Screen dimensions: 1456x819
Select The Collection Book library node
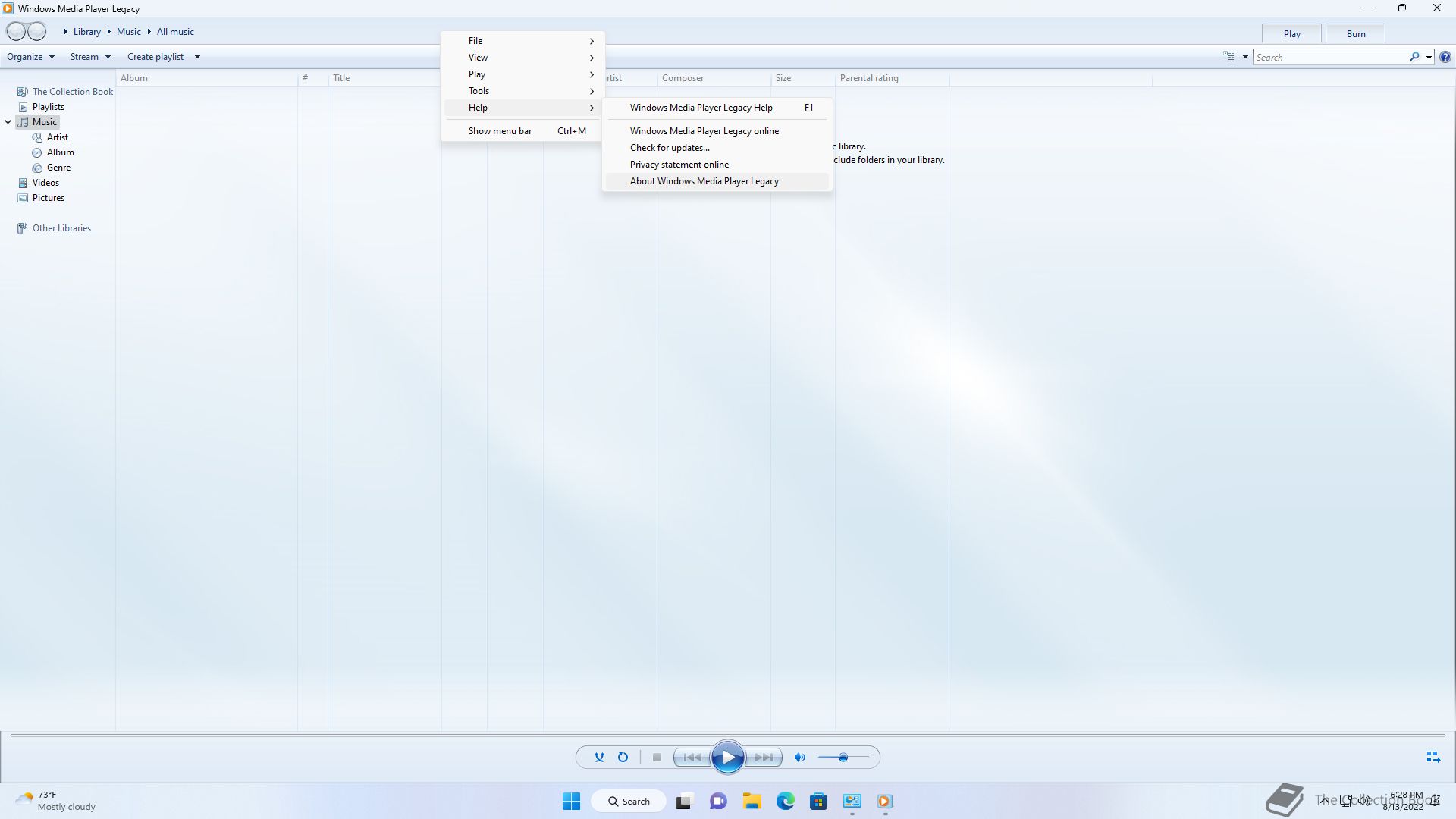coord(65,92)
